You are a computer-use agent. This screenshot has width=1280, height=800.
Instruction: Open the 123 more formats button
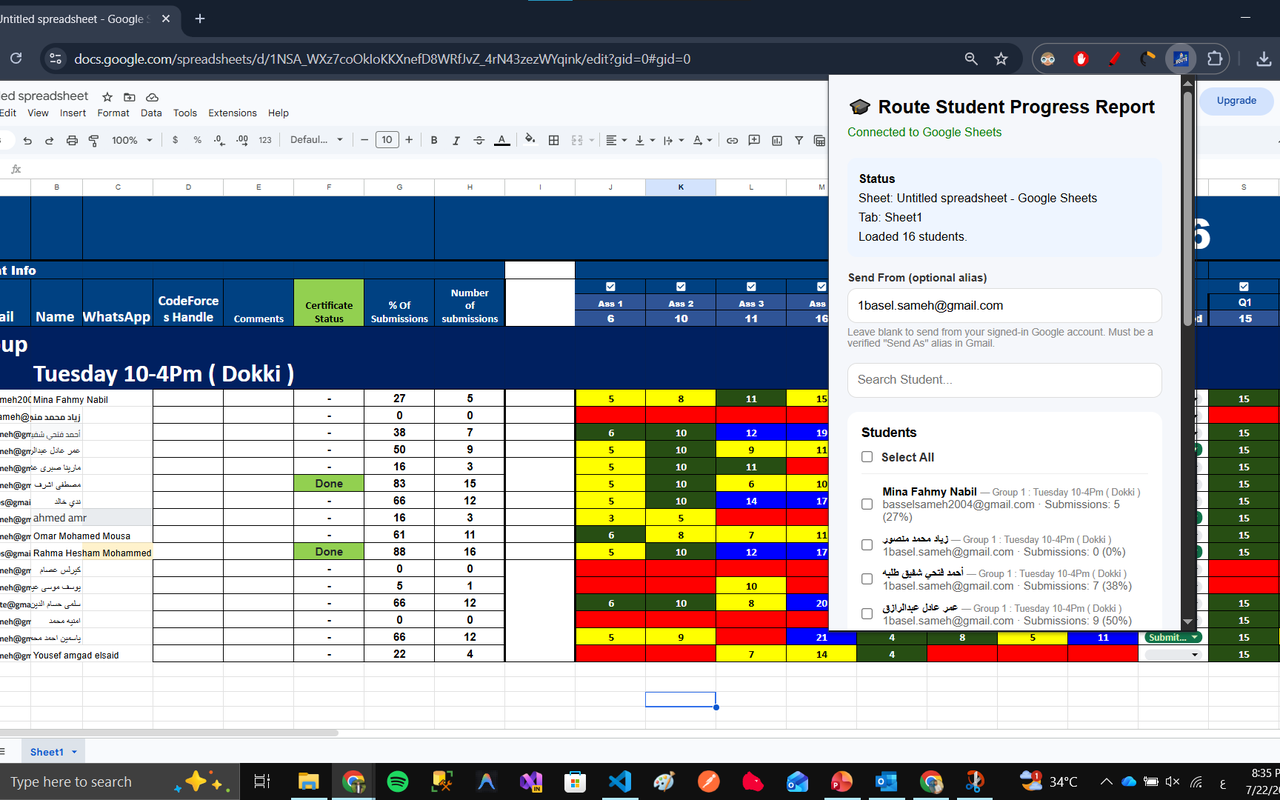(x=265, y=140)
